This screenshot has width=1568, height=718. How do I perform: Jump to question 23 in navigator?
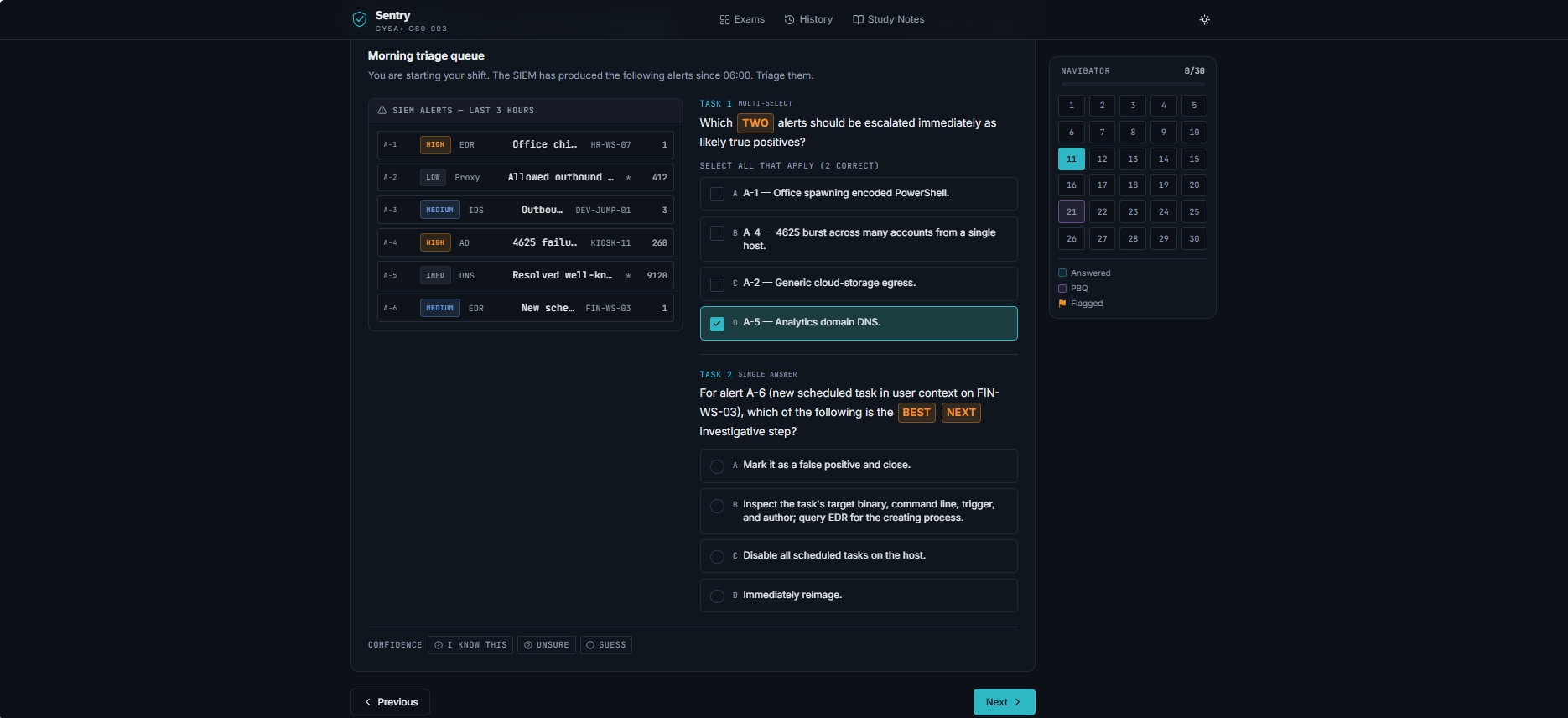(x=1133, y=211)
